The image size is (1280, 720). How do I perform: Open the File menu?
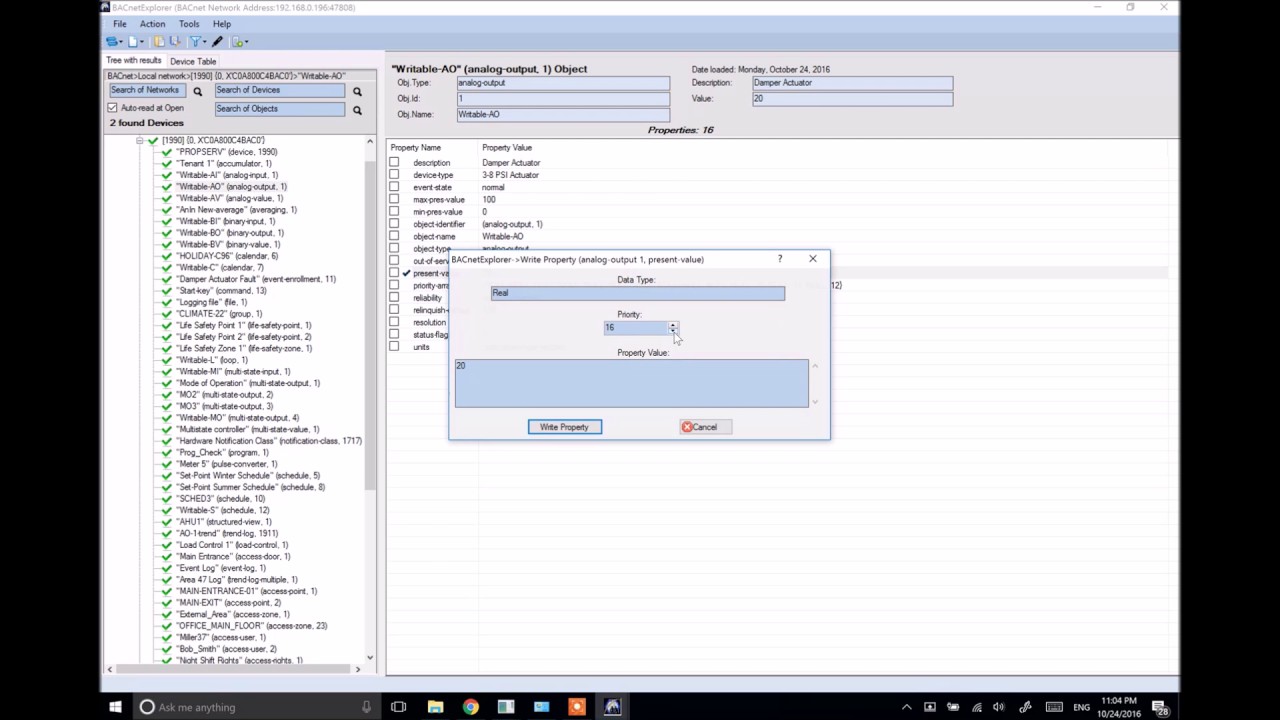[x=119, y=24]
